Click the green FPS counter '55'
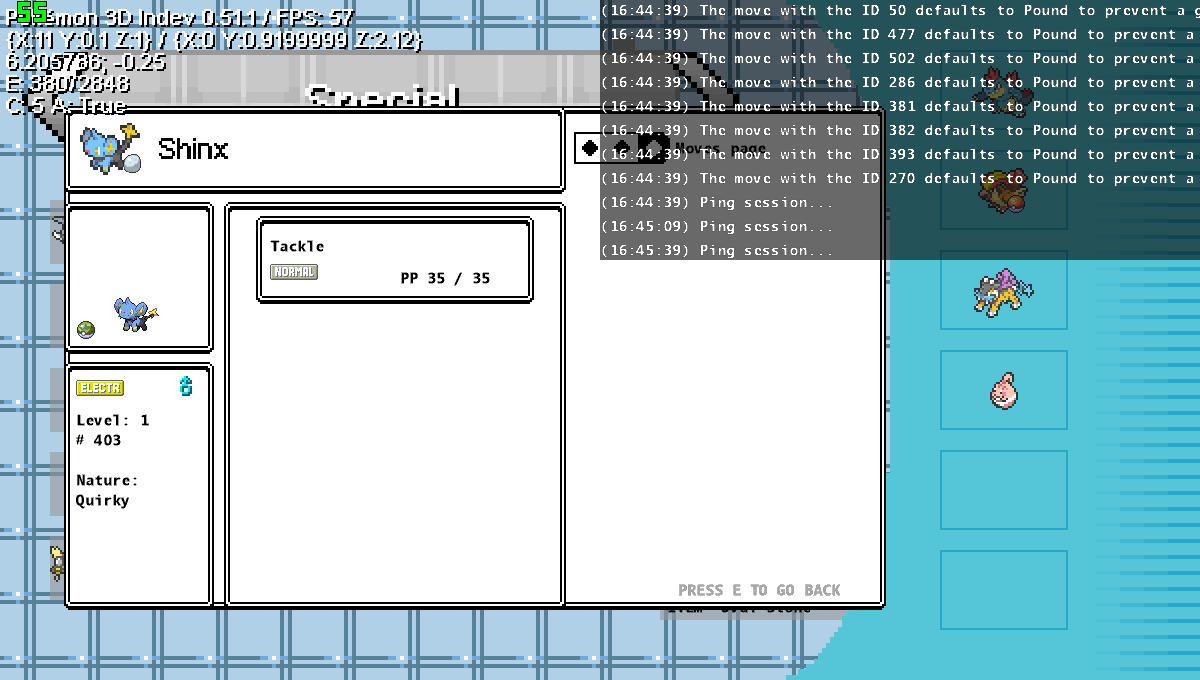The height and width of the screenshot is (680, 1200). pyautogui.click(x=32, y=12)
